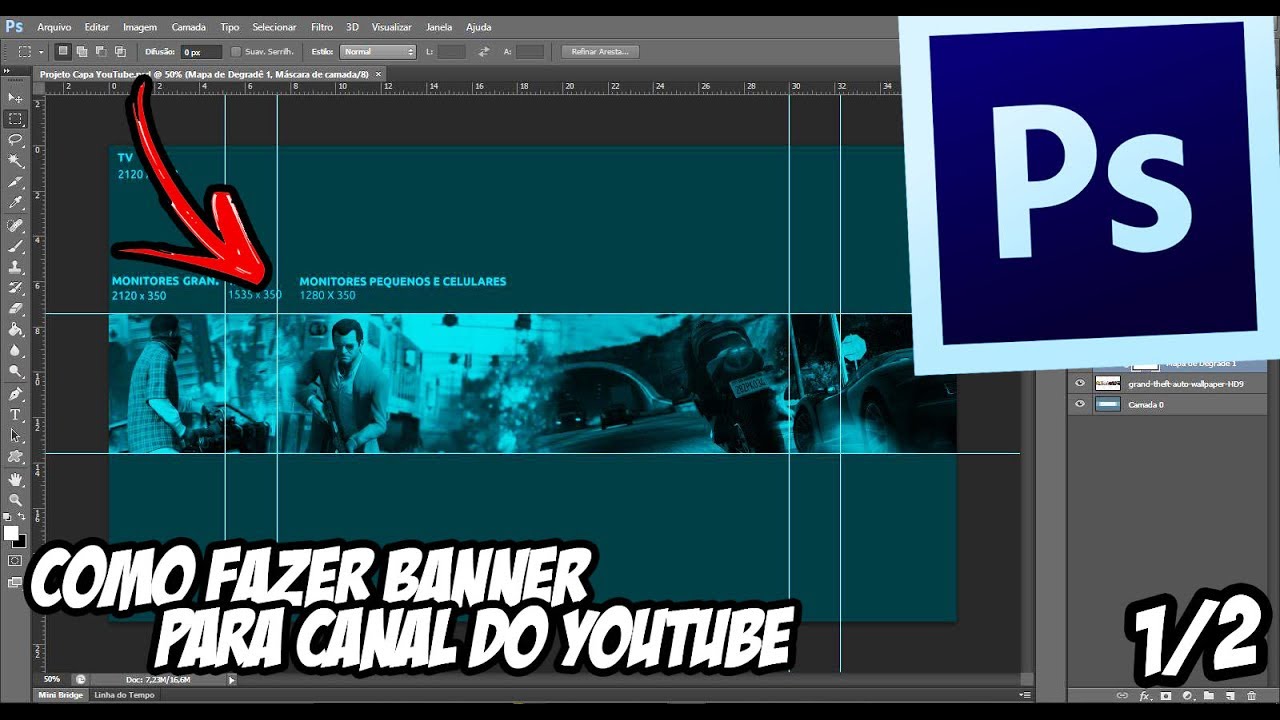This screenshot has height=720, width=1280.
Task: Change the screen mode
Action: 15,582
